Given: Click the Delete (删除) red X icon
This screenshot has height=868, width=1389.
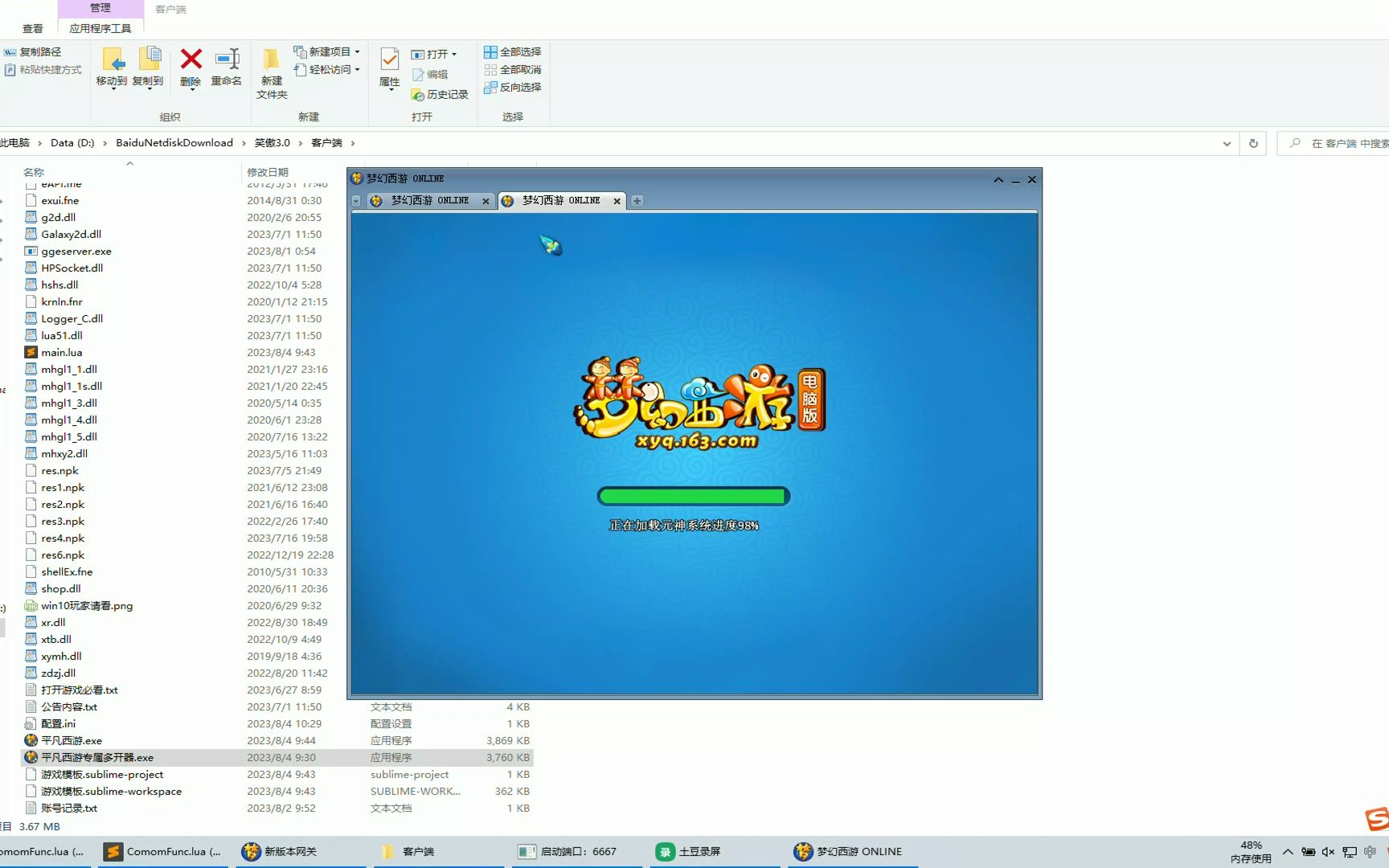Looking at the screenshot, I should [x=191, y=59].
